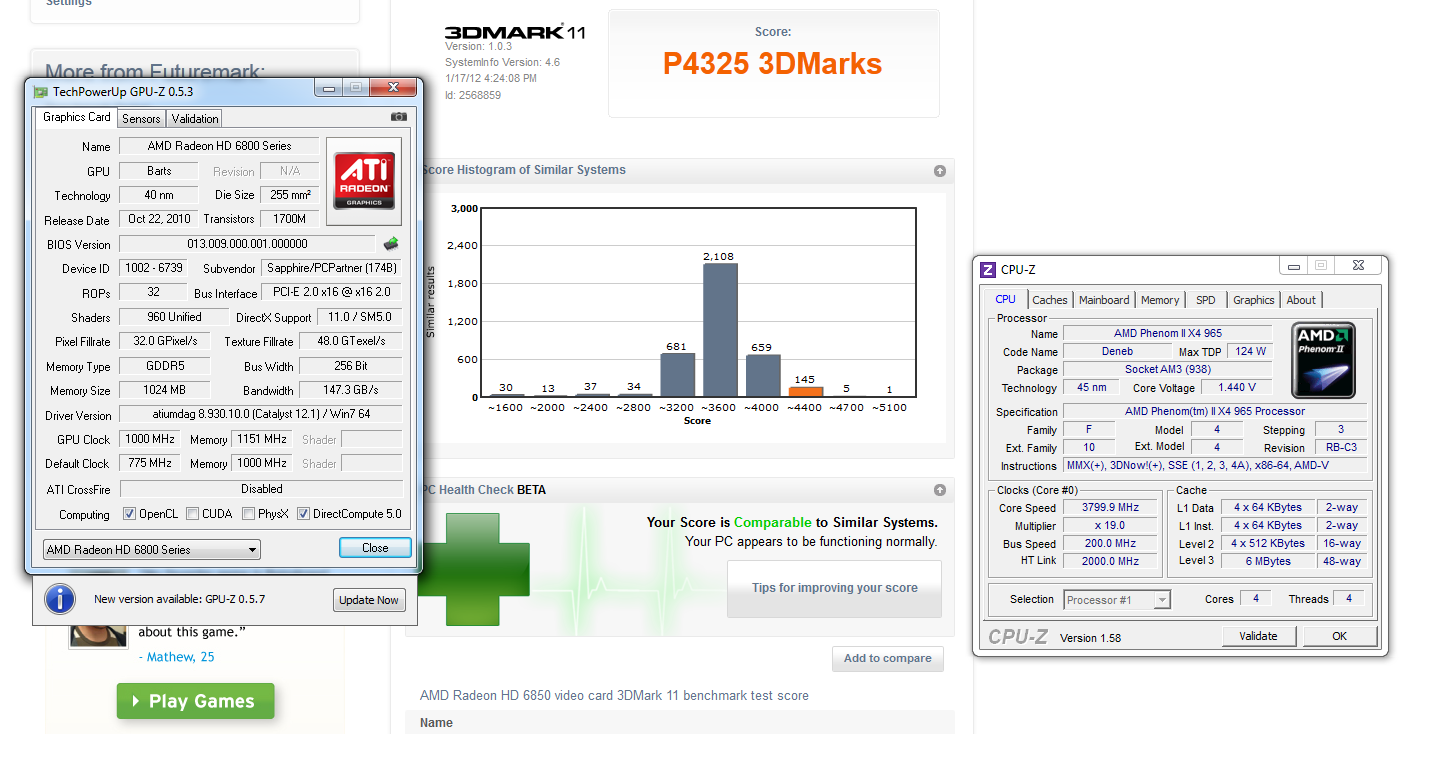Click the P4325 3DMarks score text
1432x768 pixels.
[772, 64]
